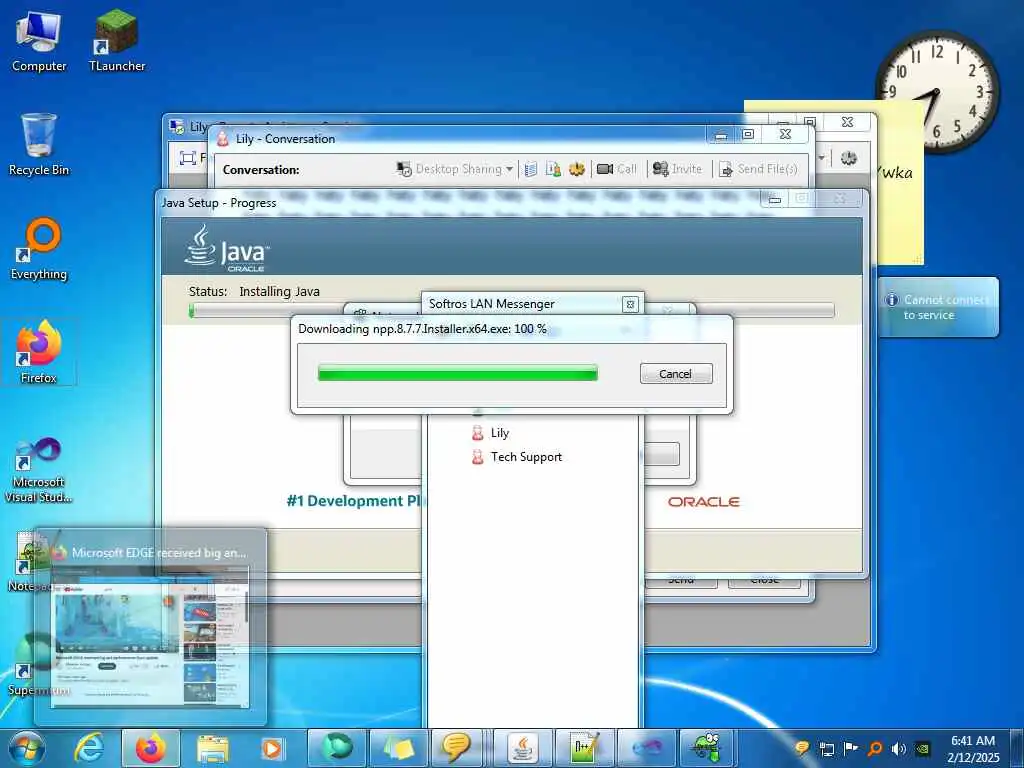Click Firefox preview thumbnail of Microsoft EDGE video
The width and height of the screenshot is (1024, 768).
151,636
